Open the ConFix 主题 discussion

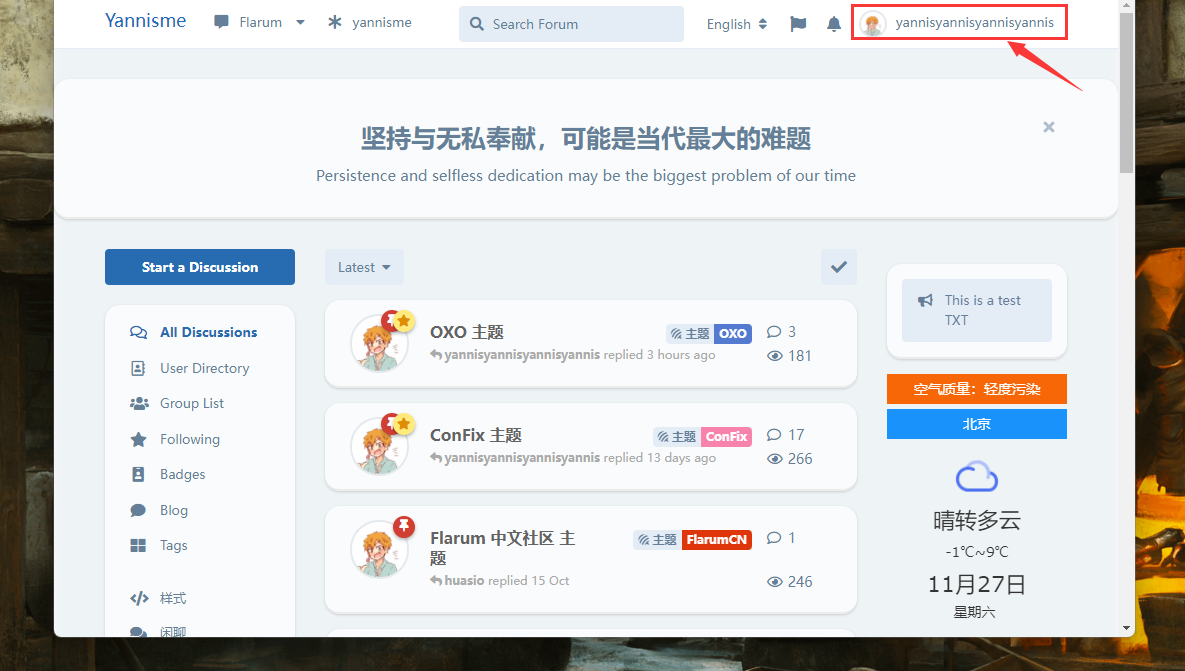475,435
